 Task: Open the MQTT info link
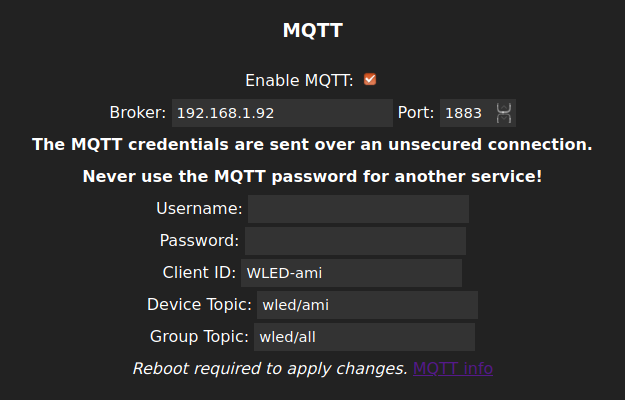[452, 368]
